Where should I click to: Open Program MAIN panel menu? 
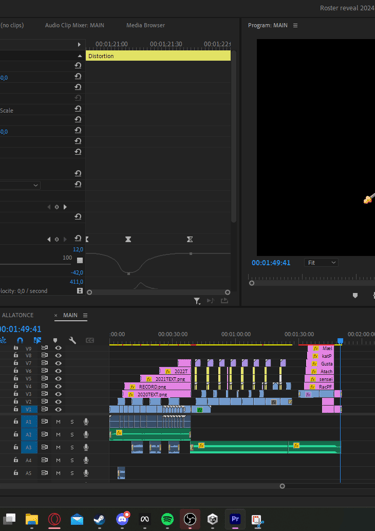[x=295, y=25]
